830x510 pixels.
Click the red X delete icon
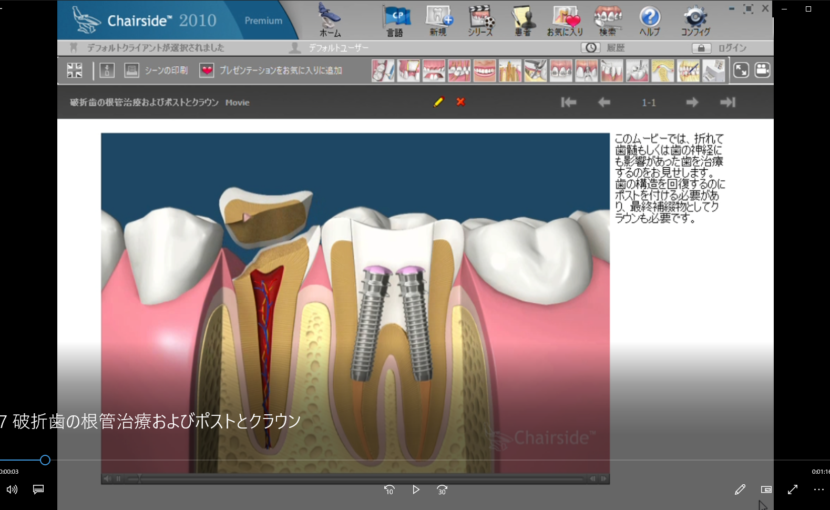pyautogui.click(x=461, y=102)
